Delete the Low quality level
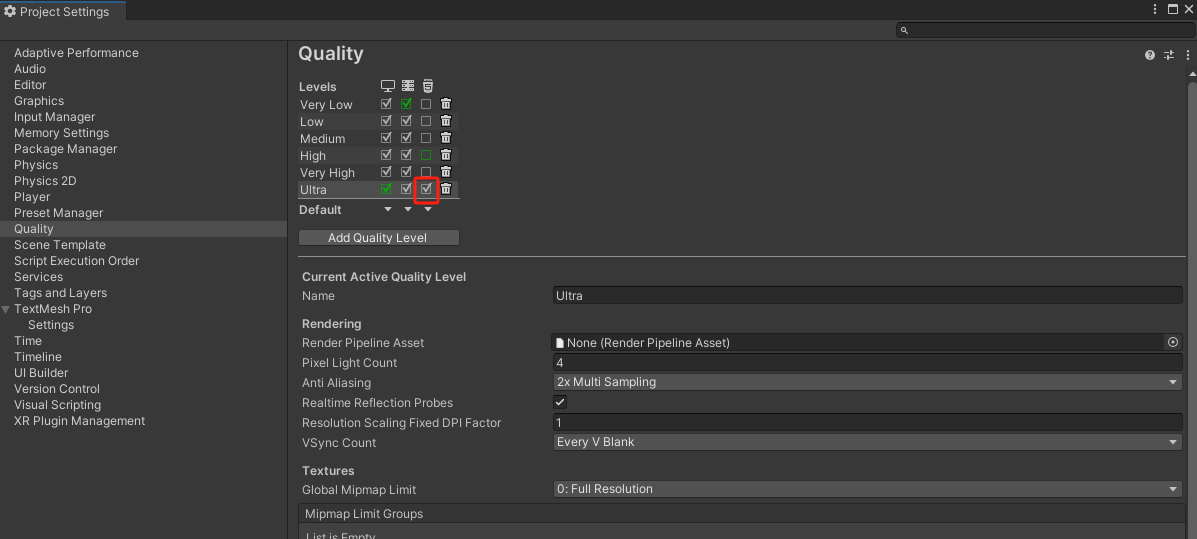This screenshot has width=1197, height=539. [446, 121]
